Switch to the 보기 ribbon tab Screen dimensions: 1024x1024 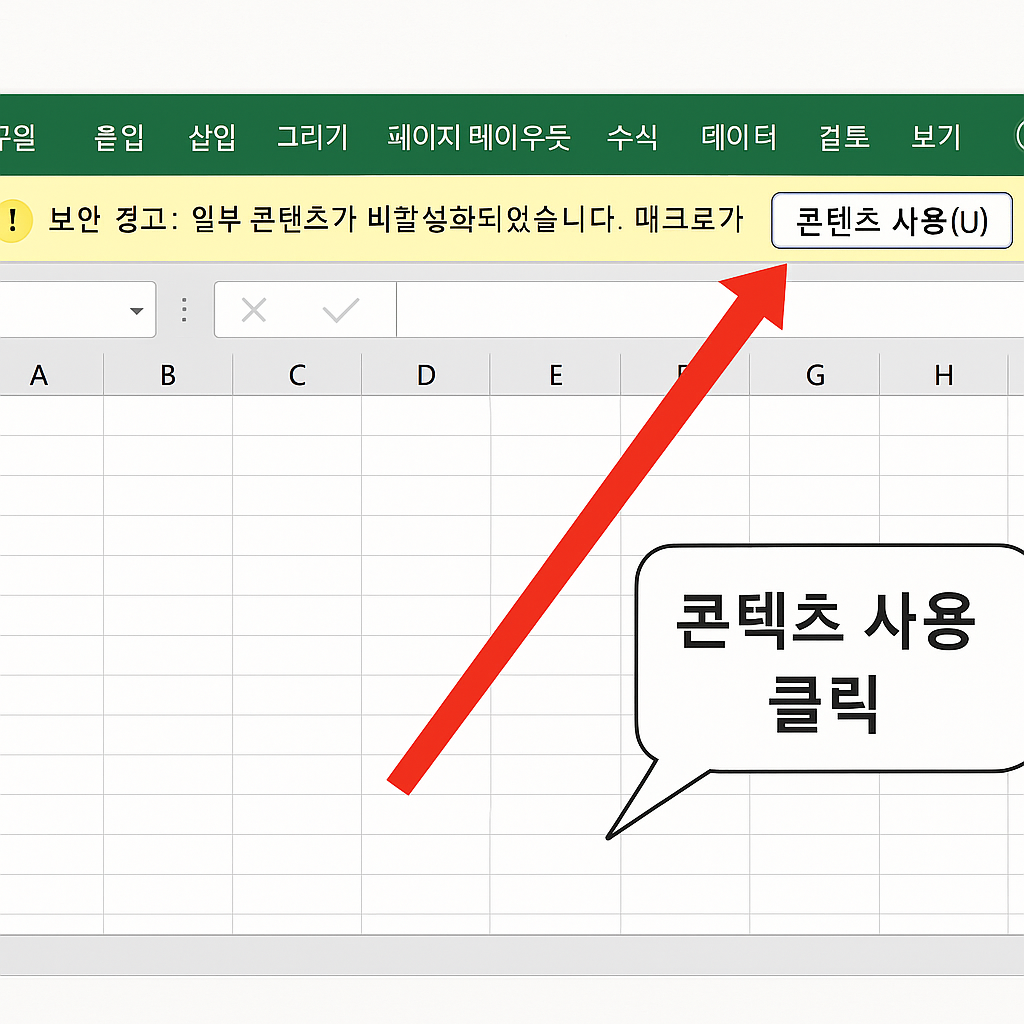(x=934, y=138)
